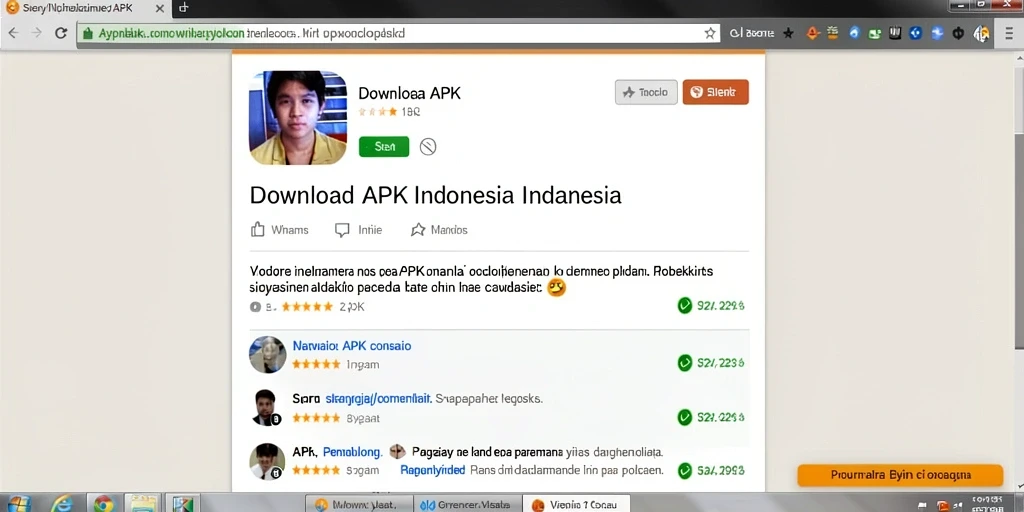This screenshot has width=1024, height=512.
Task: Click the black square extension icon with white stripes
Action: tap(895, 33)
